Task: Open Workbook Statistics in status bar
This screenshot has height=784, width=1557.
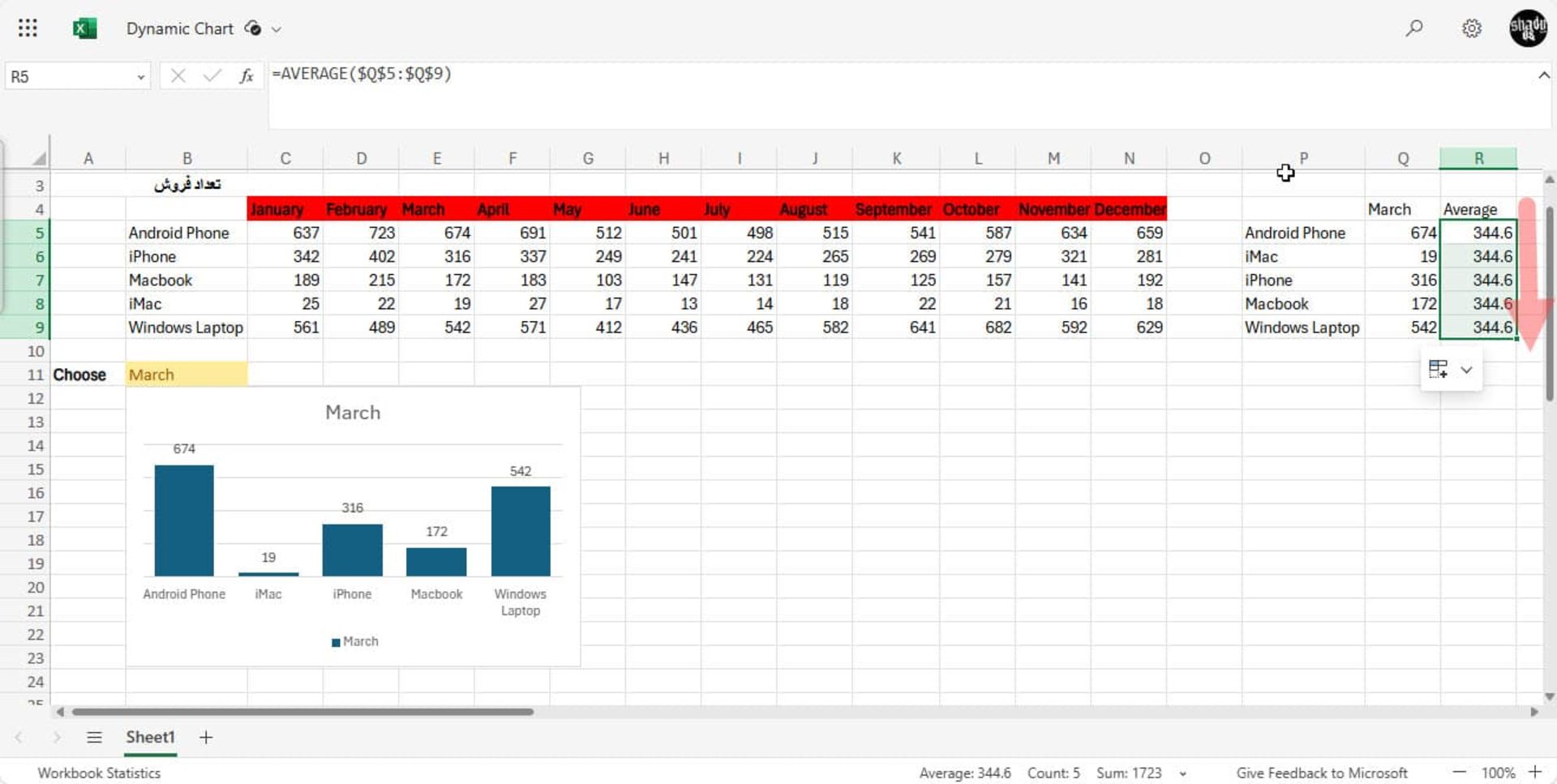Action: 99,773
